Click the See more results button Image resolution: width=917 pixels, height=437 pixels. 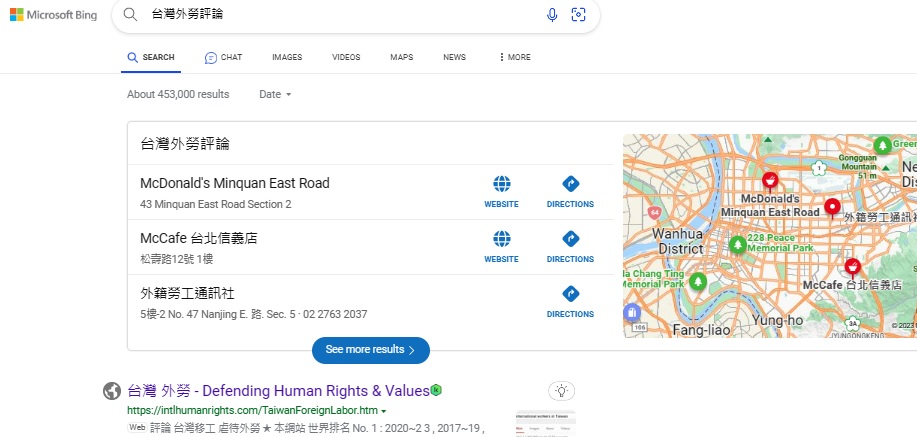pos(371,350)
